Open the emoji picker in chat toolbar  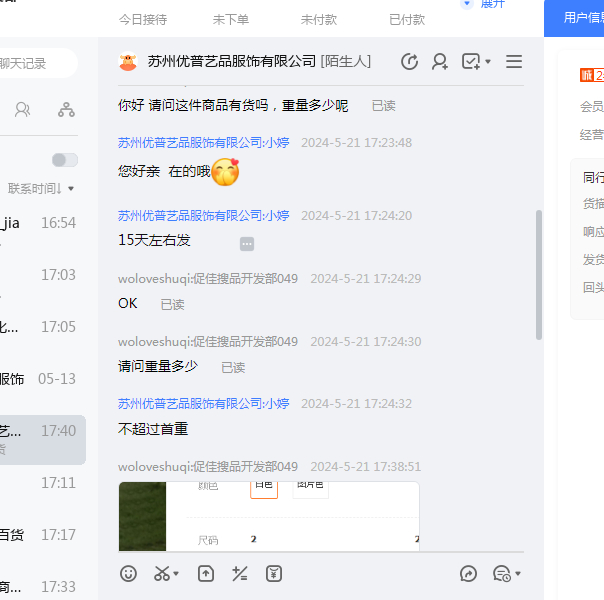point(128,573)
